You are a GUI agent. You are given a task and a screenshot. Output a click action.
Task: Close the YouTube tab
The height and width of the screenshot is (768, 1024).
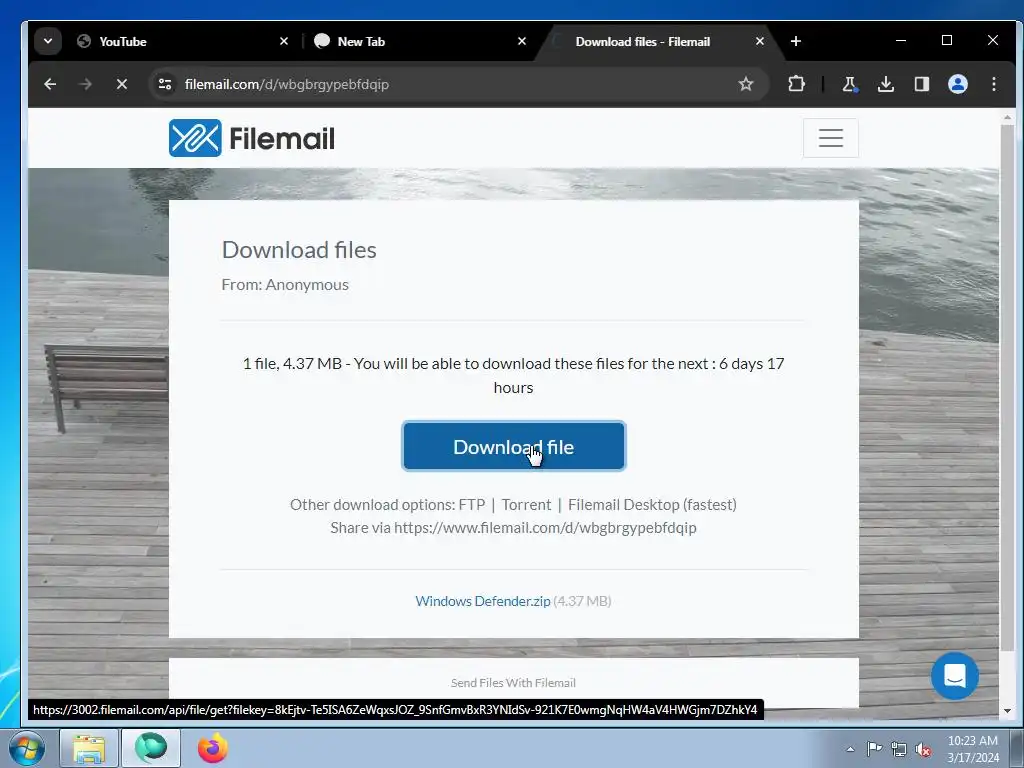(283, 41)
